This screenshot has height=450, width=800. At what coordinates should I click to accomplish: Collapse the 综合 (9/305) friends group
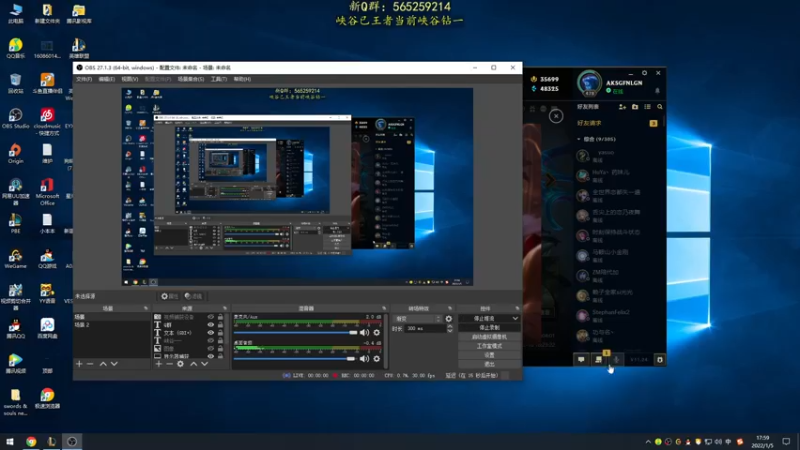[579, 139]
